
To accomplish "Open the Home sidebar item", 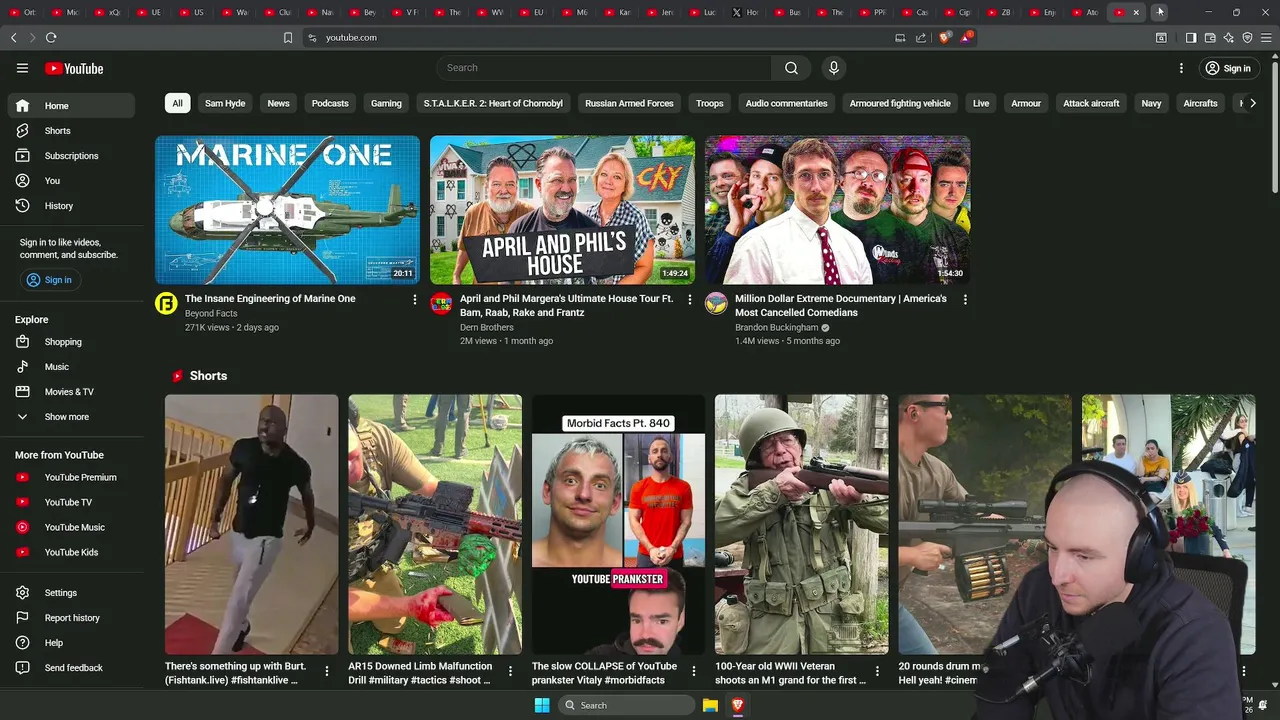I will pyautogui.click(x=71, y=106).
